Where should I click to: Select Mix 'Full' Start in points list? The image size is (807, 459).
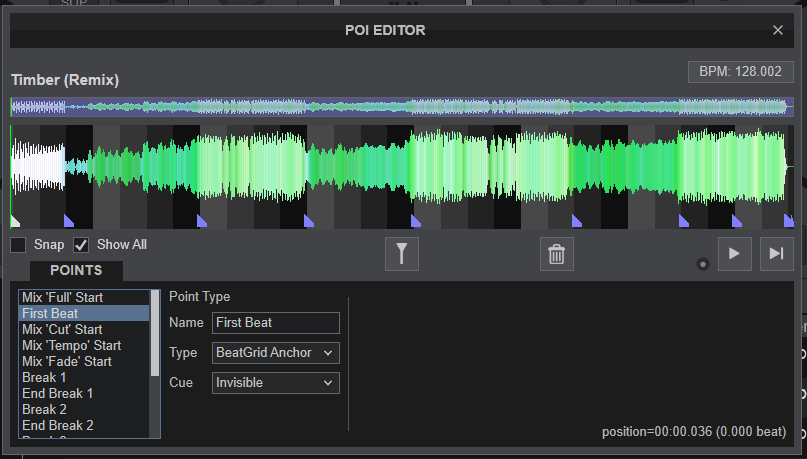click(x=62, y=297)
